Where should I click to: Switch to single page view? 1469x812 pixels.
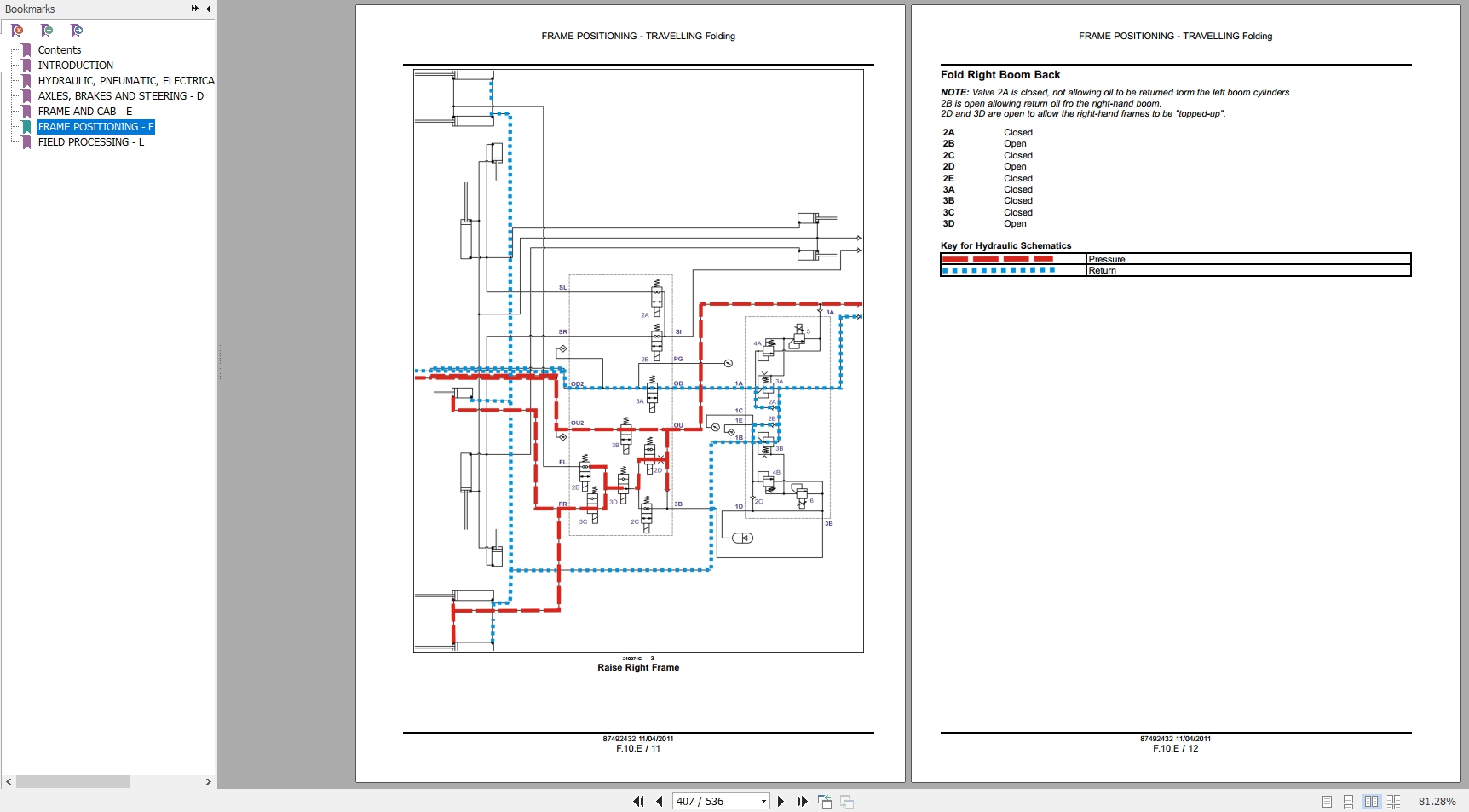coord(1327,802)
